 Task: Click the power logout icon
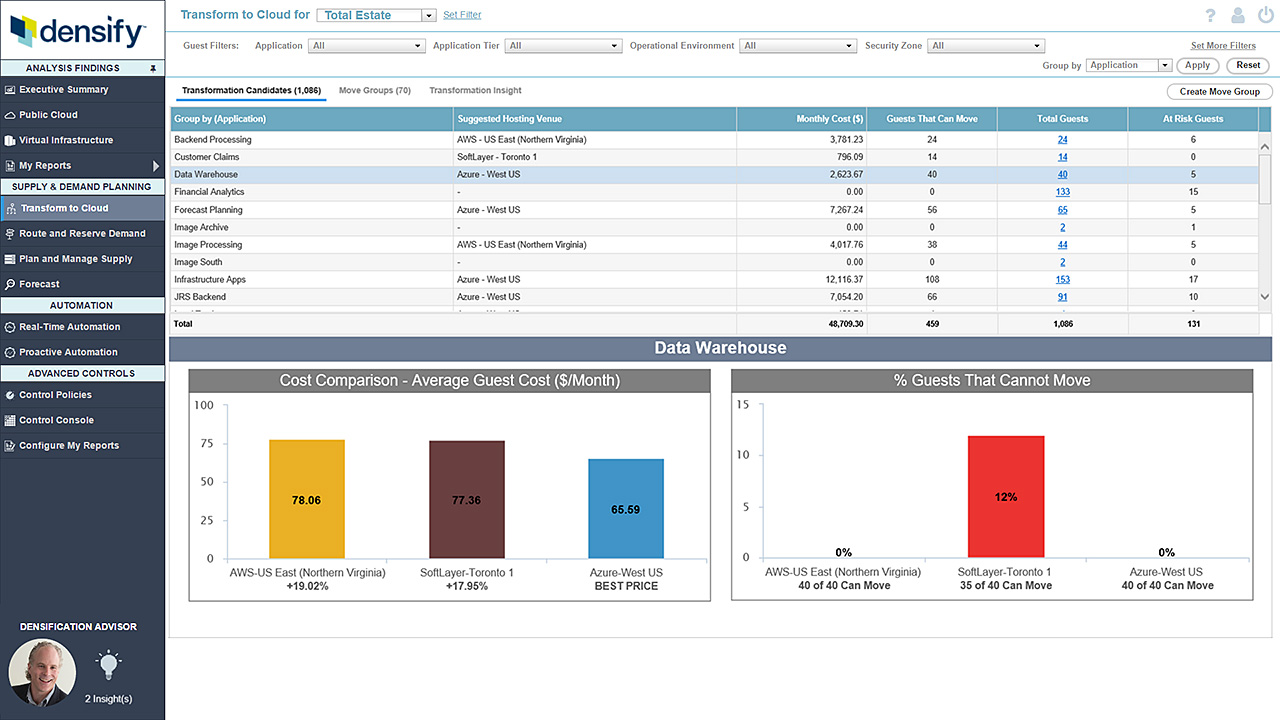pos(1265,15)
